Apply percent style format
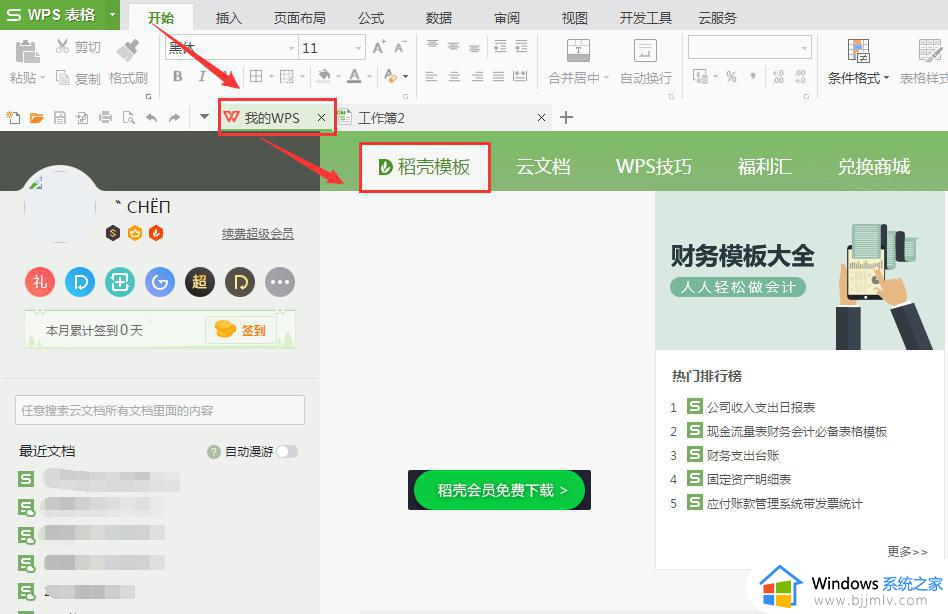Image resolution: width=948 pixels, height=614 pixels. (x=732, y=77)
